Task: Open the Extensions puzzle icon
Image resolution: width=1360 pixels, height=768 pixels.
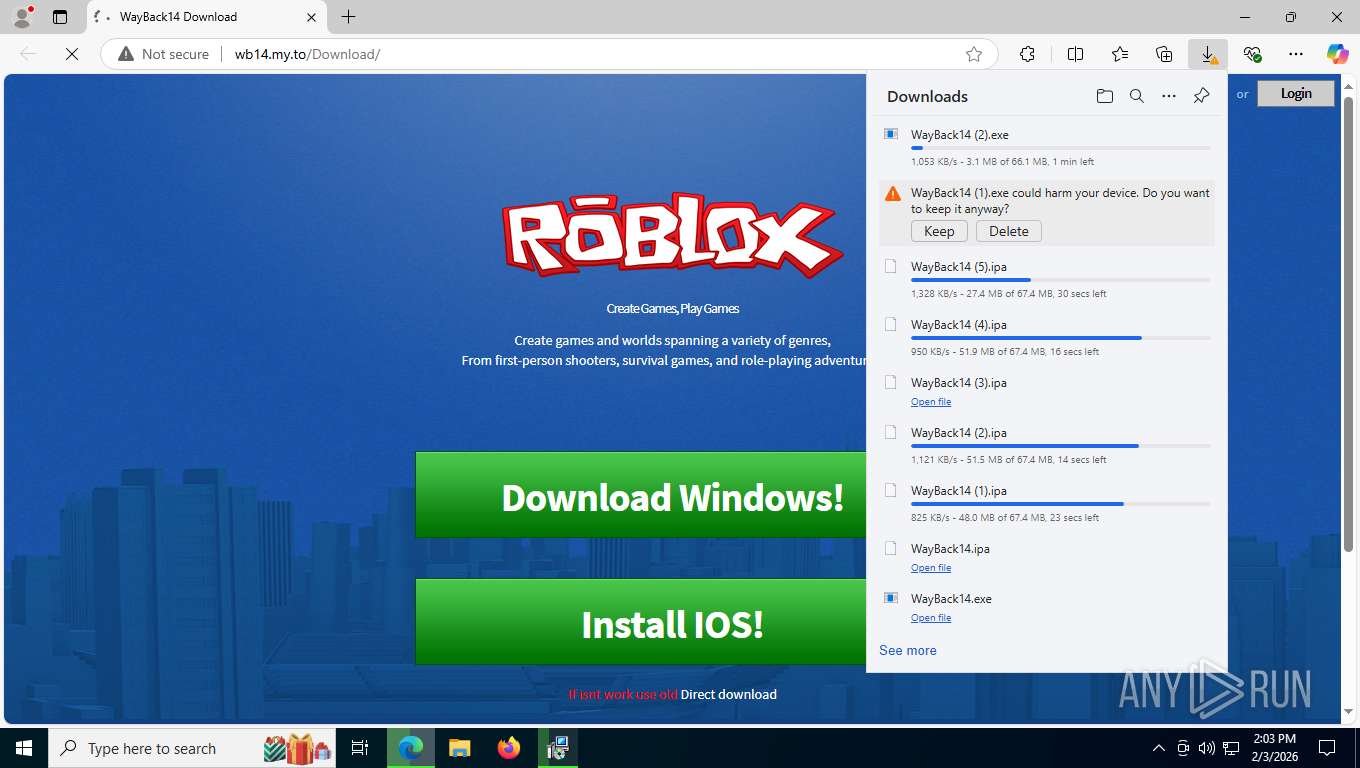Action: [1027, 54]
